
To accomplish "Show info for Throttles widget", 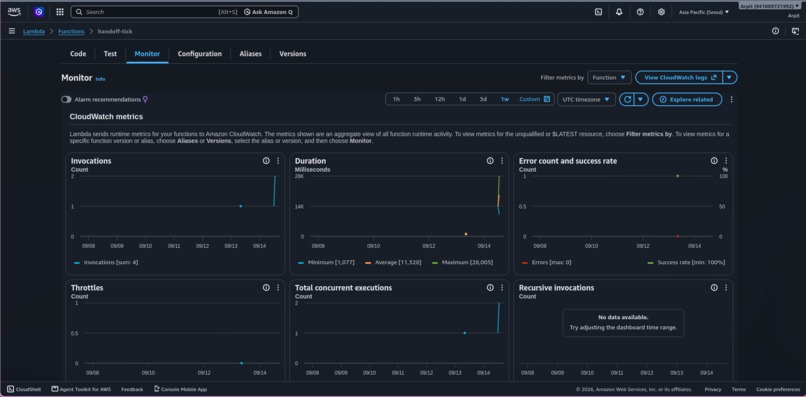I will 266,287.
